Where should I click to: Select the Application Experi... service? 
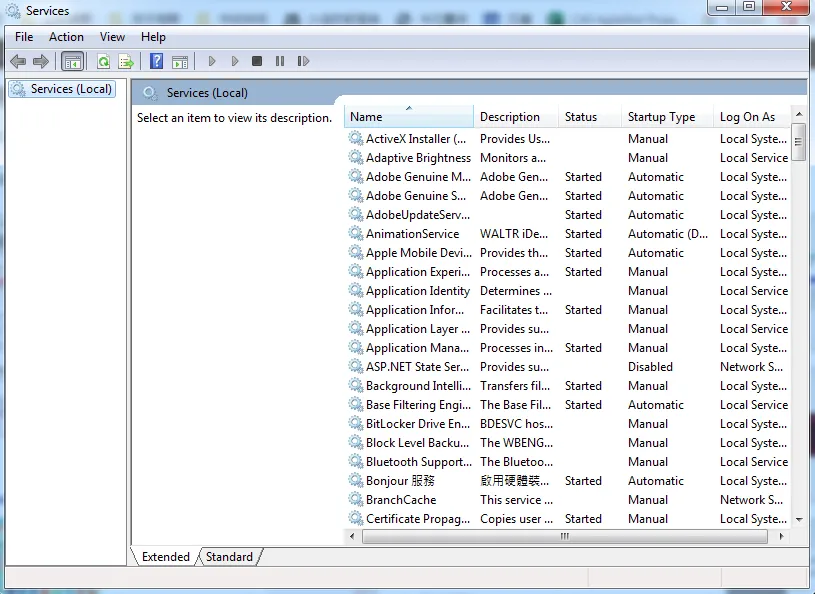(x=568, y=271)
